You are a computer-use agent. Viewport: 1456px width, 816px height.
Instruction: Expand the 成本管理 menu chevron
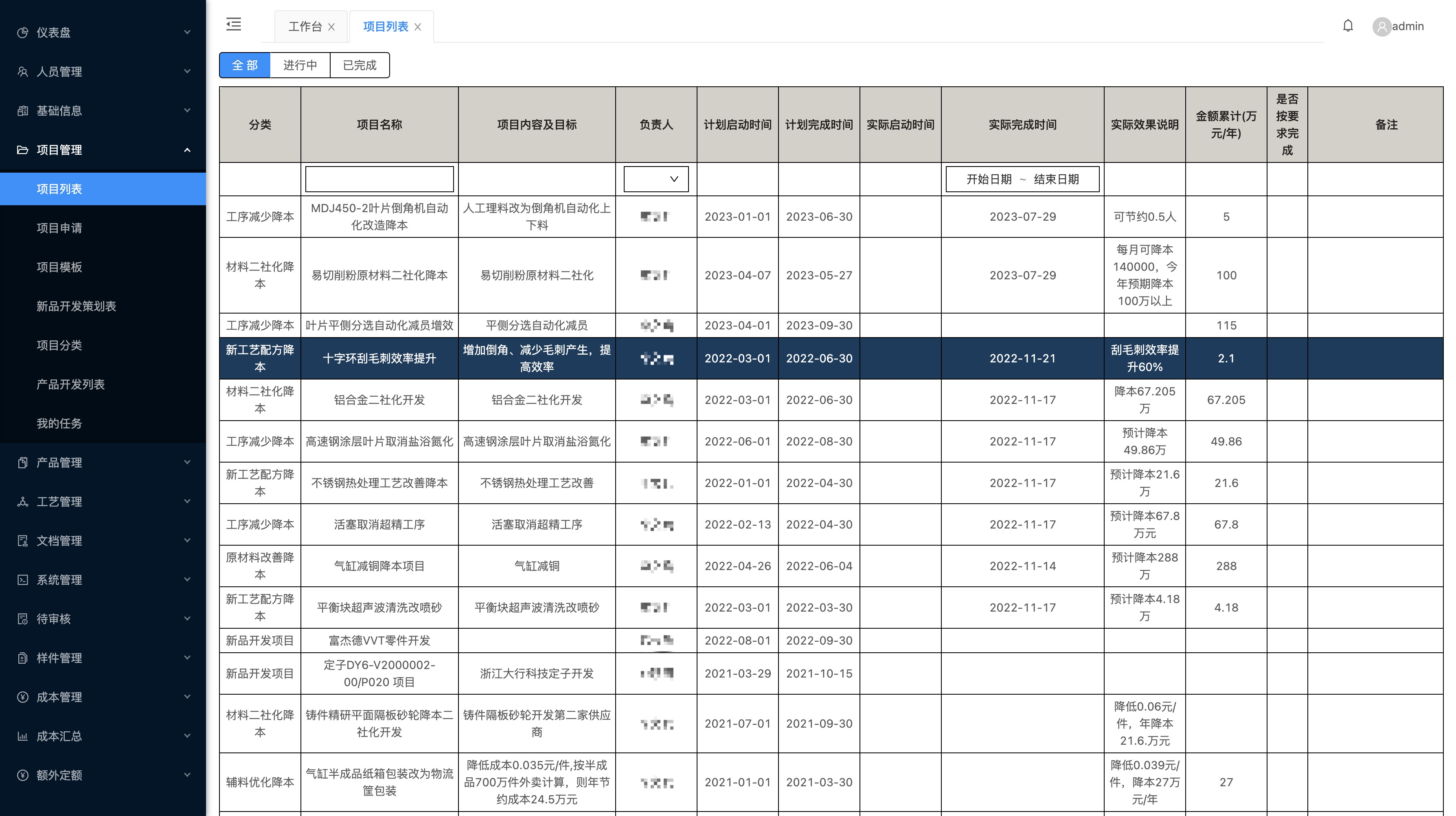coord(187,696)
